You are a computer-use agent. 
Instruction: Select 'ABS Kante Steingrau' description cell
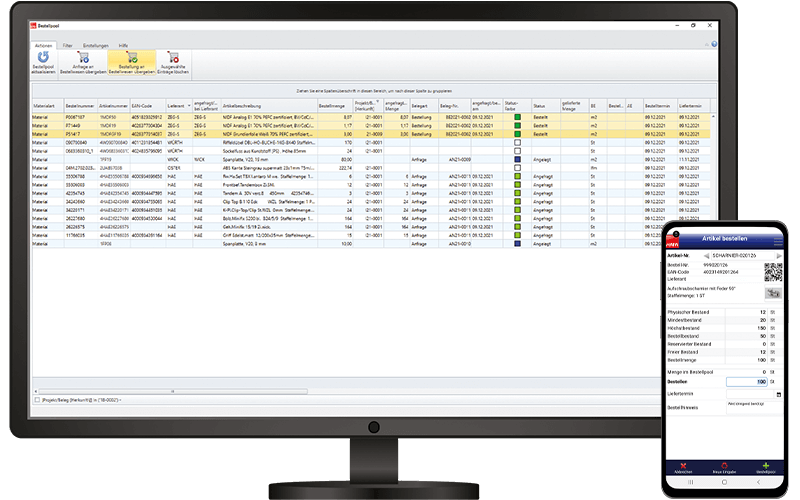coord(269,168)
